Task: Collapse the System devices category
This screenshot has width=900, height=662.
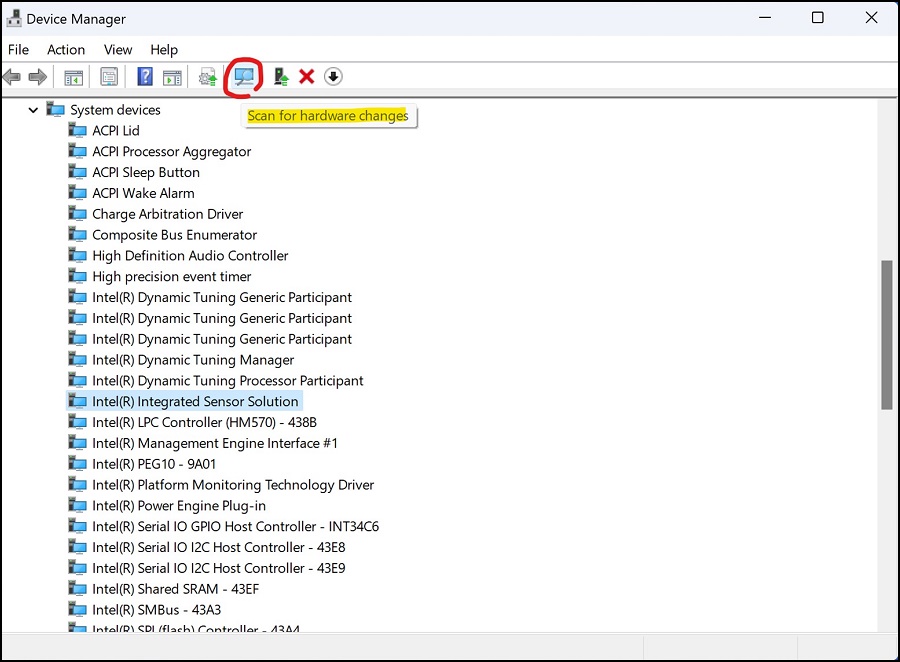Action: point(33,110)
